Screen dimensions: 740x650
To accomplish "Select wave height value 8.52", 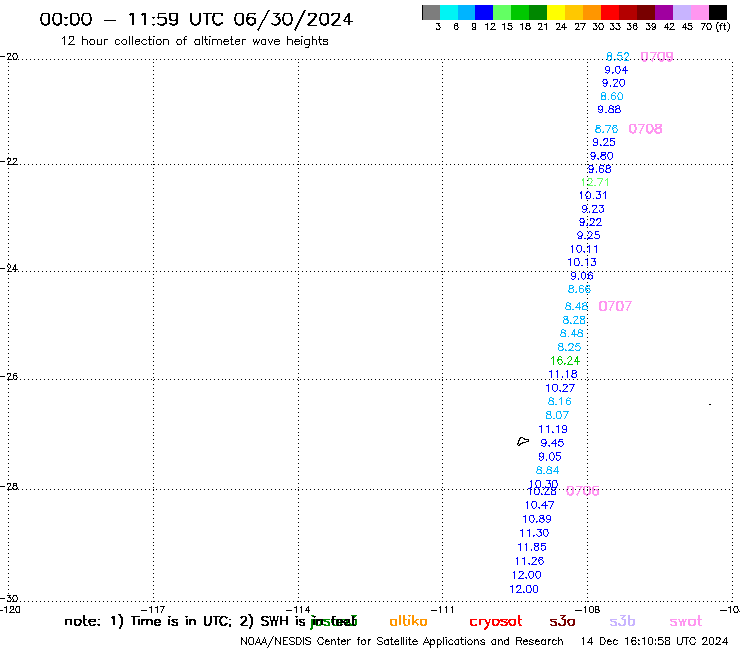I will pyautogui.click(x=618, y=57).
